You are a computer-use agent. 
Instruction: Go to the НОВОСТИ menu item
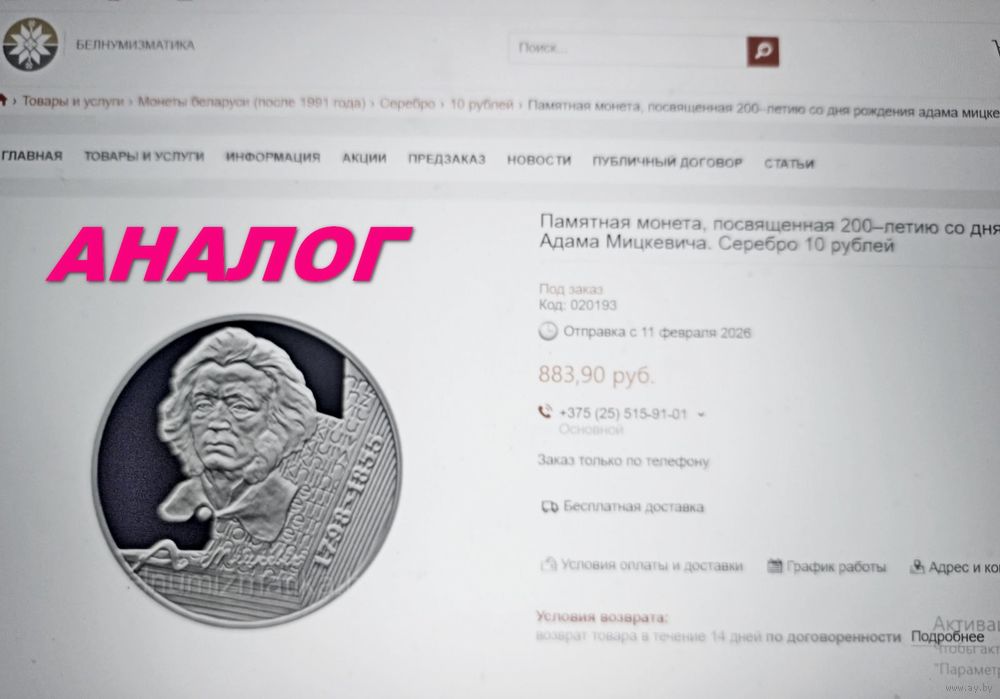539,160
